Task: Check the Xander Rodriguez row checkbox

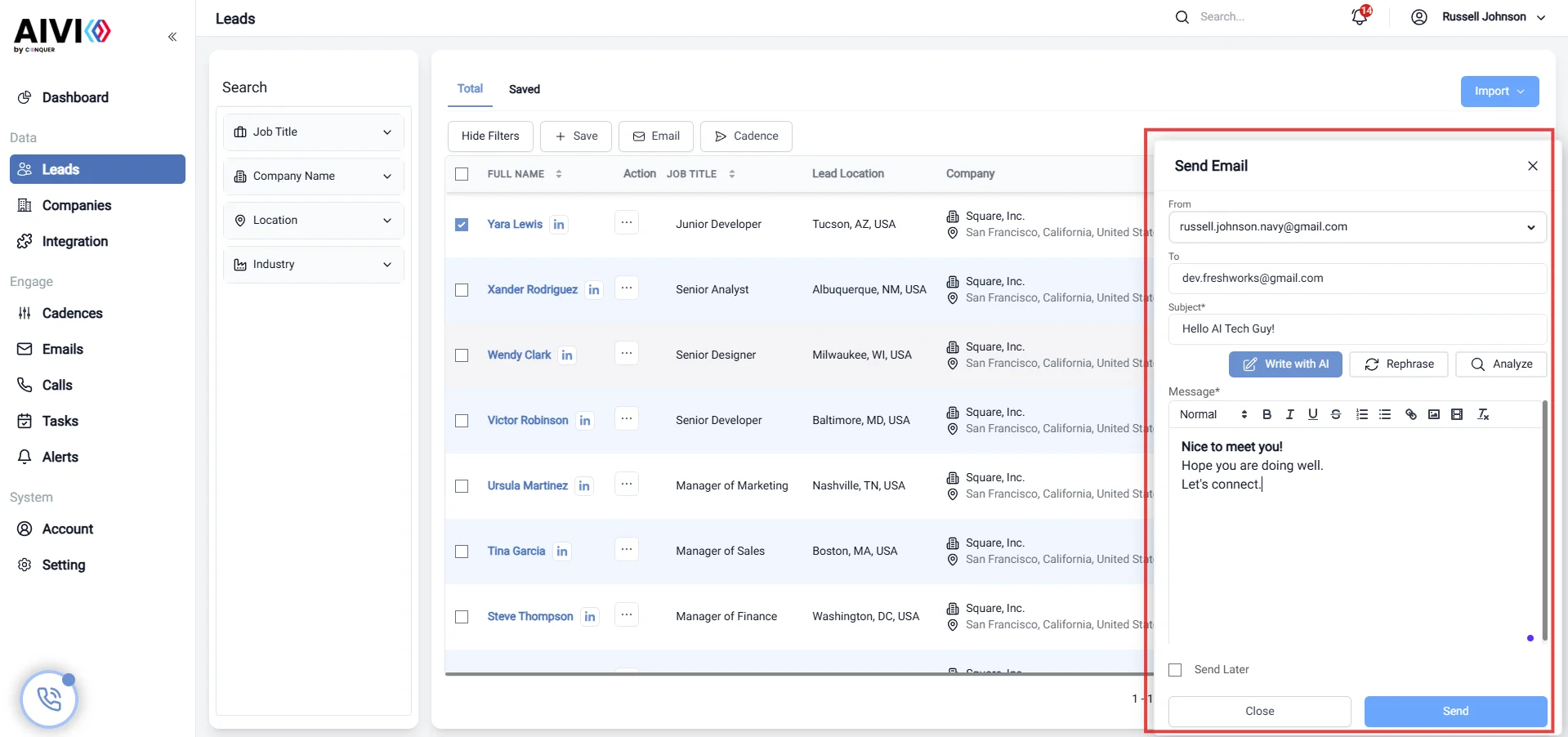Action: pyautogui.click(x=462, y=290)
